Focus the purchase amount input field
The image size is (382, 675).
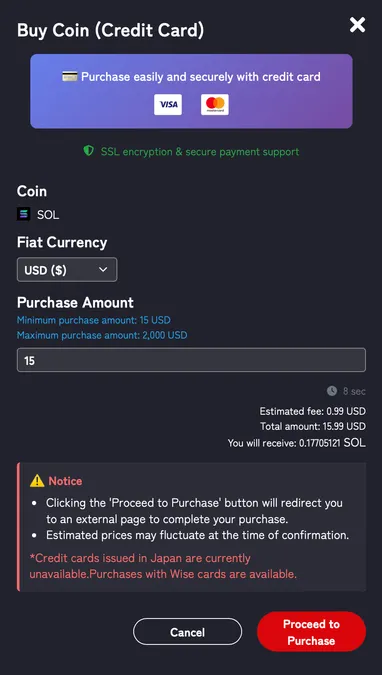(x=191, y=360)
